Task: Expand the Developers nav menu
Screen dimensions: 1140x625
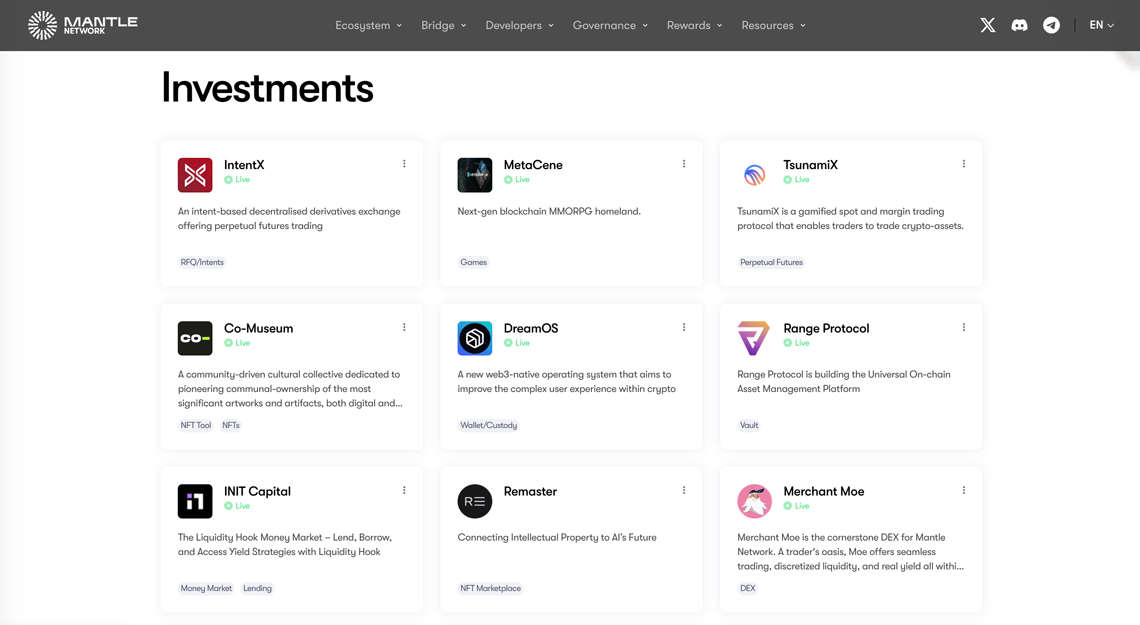Action: (520, 25)
